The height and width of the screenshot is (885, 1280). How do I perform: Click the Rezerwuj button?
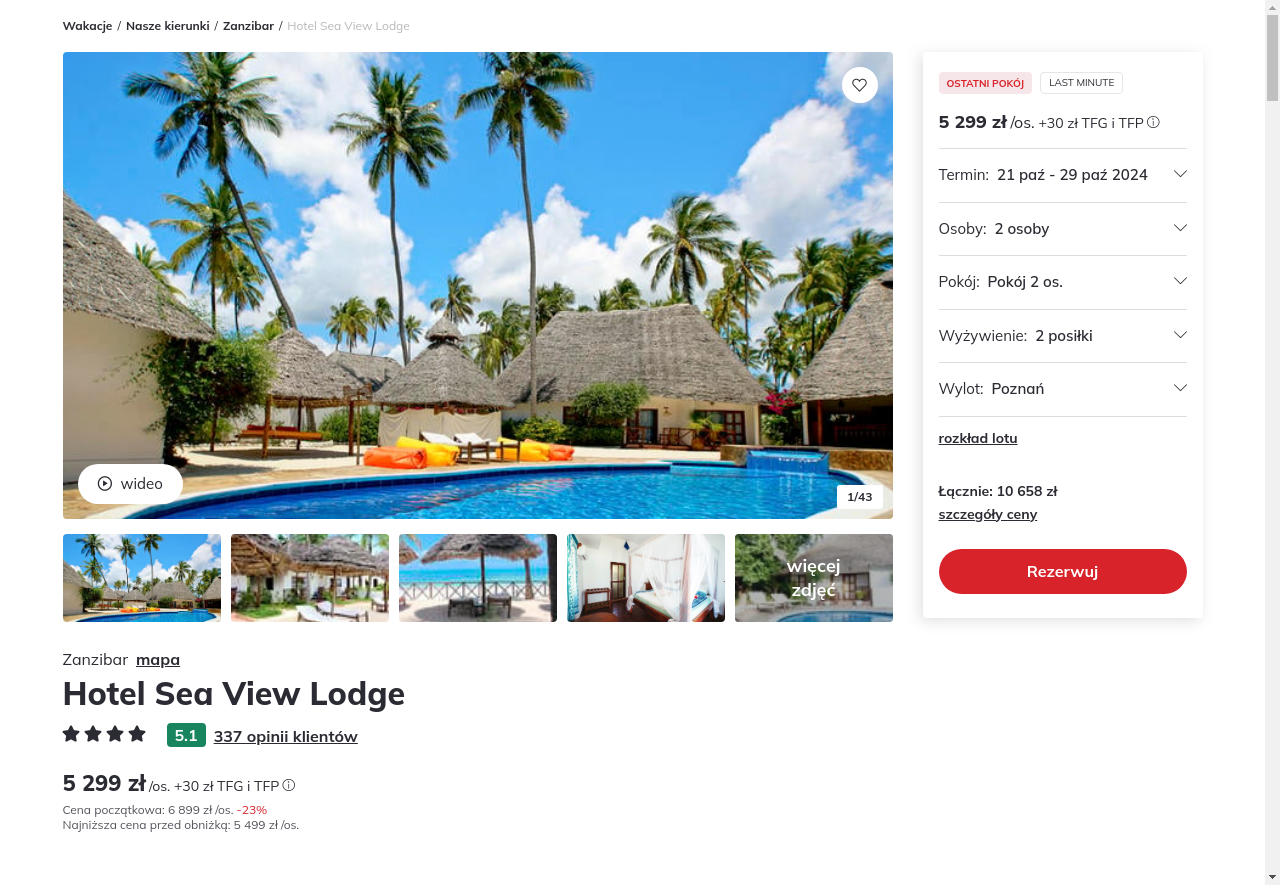[1062, 571]
